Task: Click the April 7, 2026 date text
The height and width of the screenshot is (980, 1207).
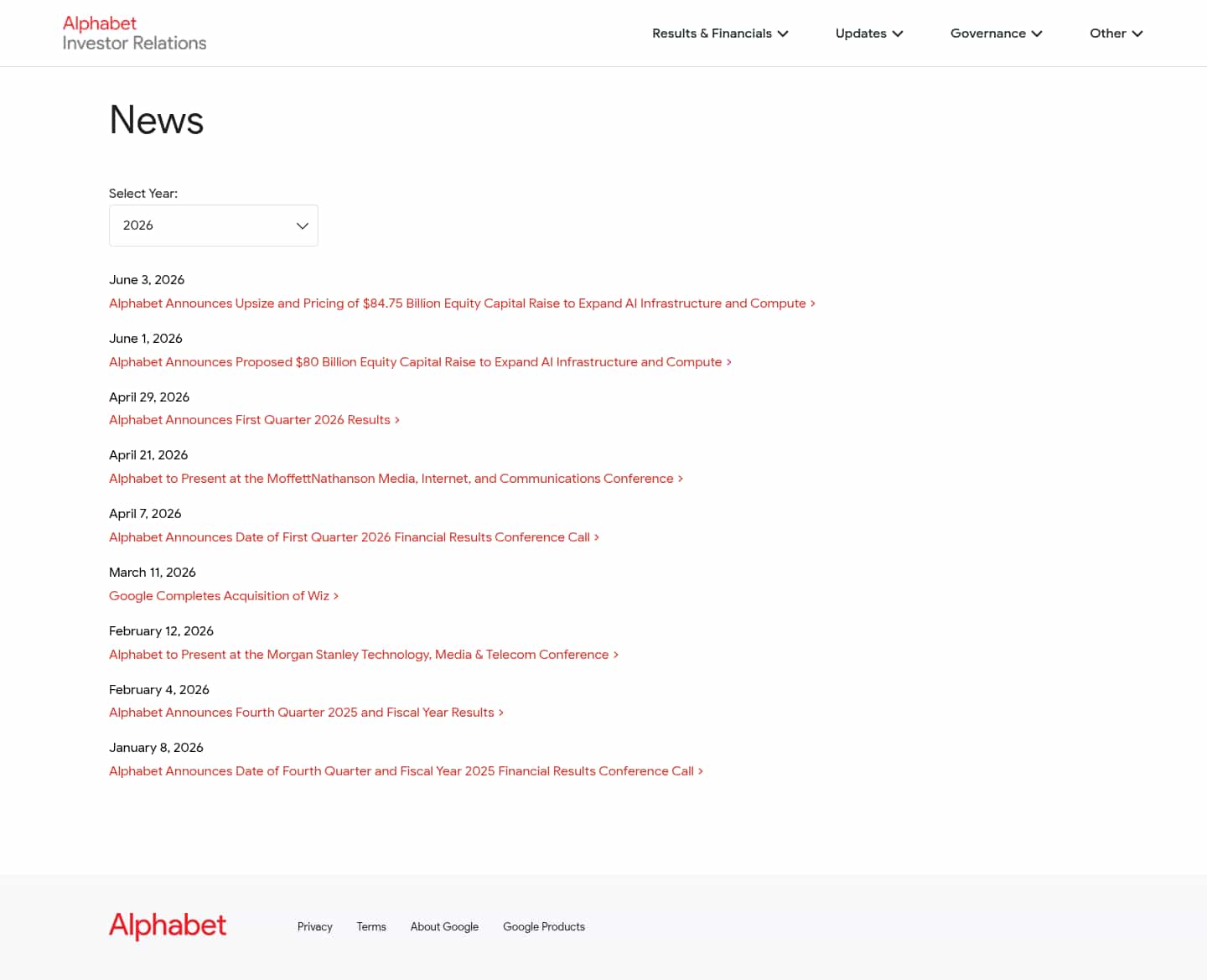Action: click(145, 514)
